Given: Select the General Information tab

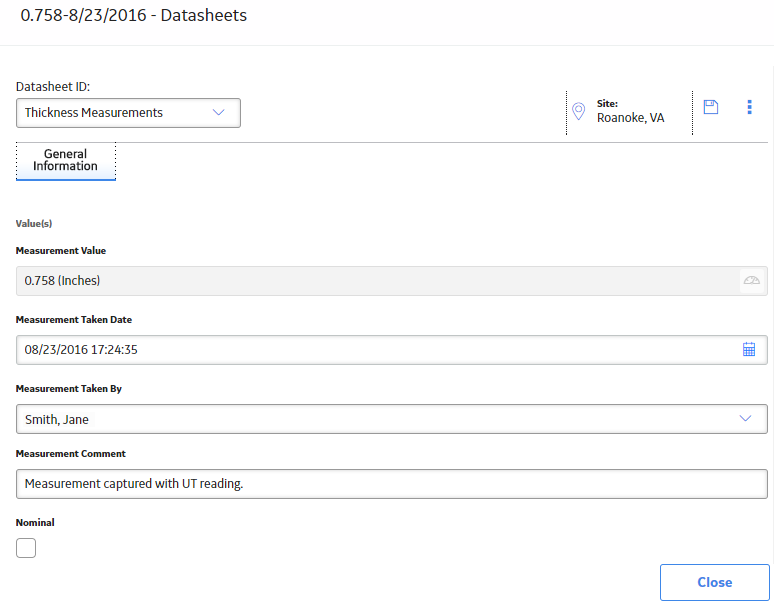Looking at the screenshot, I should click(66, 161).
